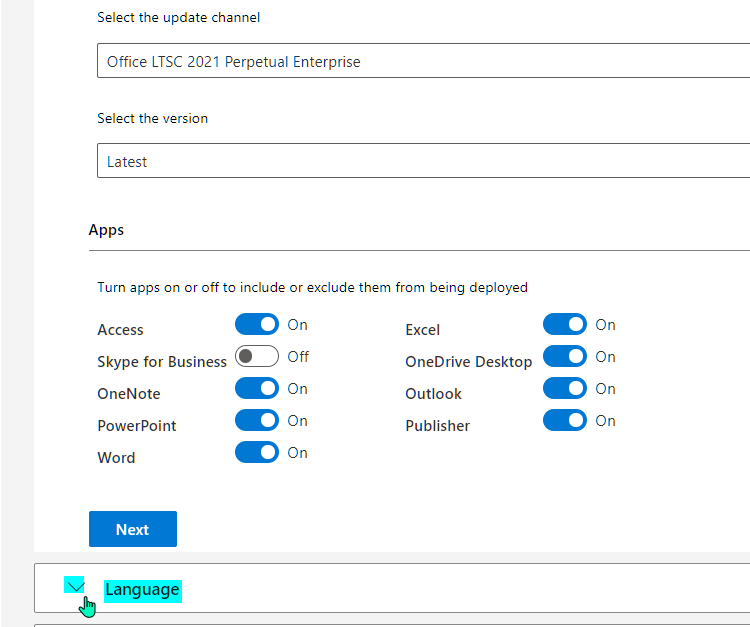Click the 'Select the version' label

(153, 119)
